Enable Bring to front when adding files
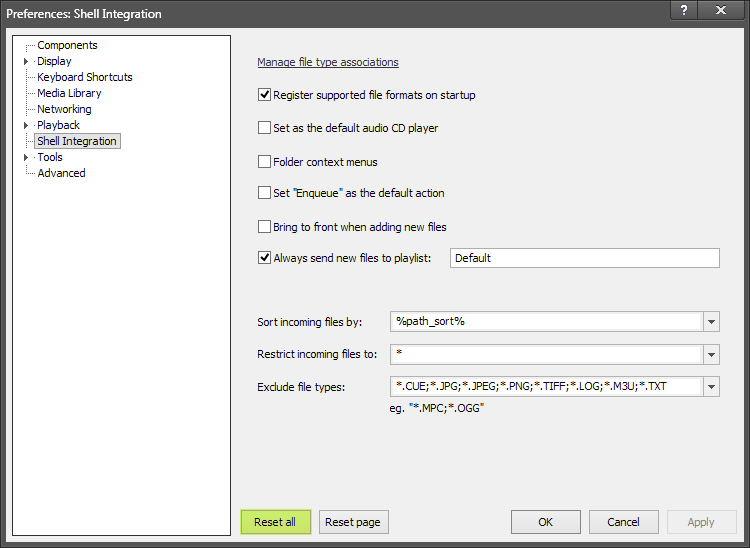750x548 pixels. (265, 227)
